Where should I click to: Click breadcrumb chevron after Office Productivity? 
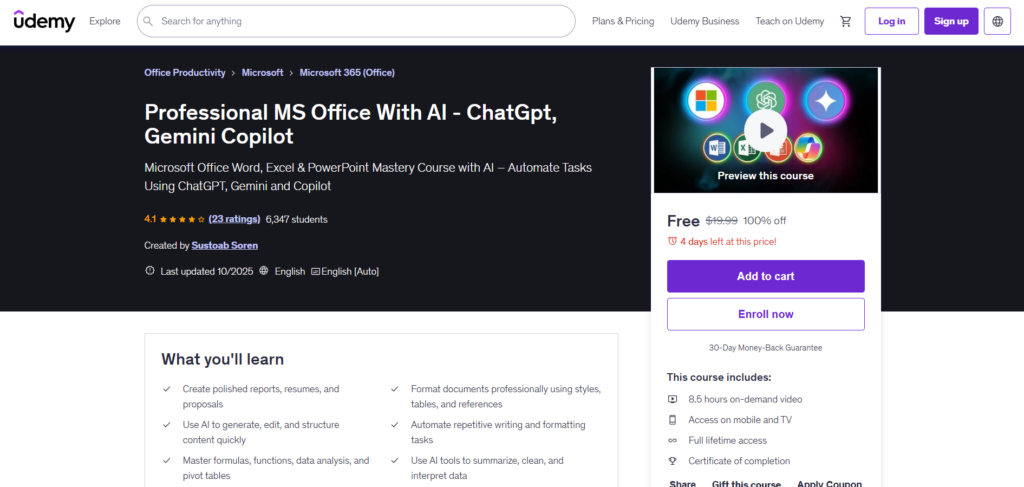233,73
